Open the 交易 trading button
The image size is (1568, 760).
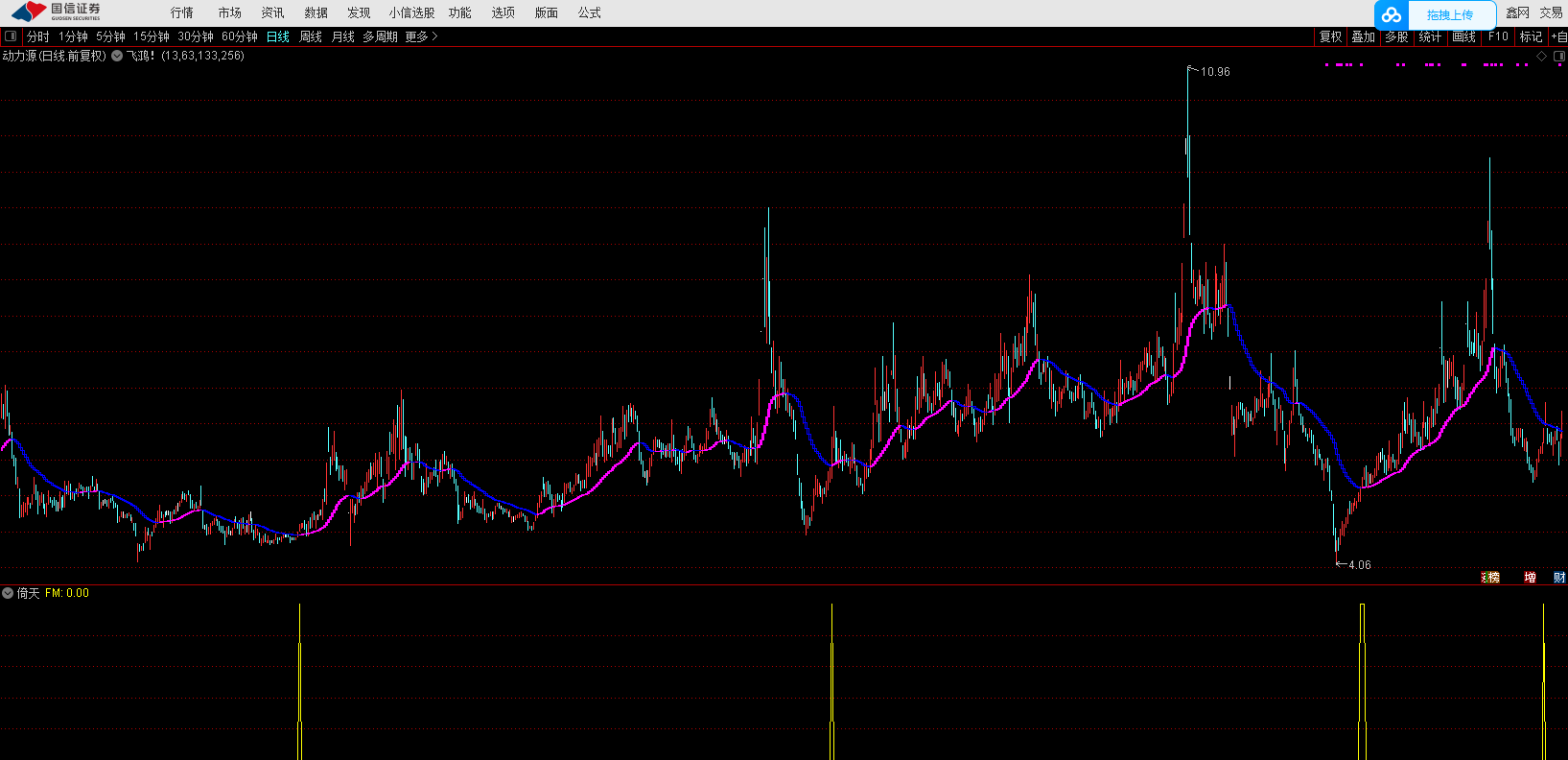coord(1552,12)
